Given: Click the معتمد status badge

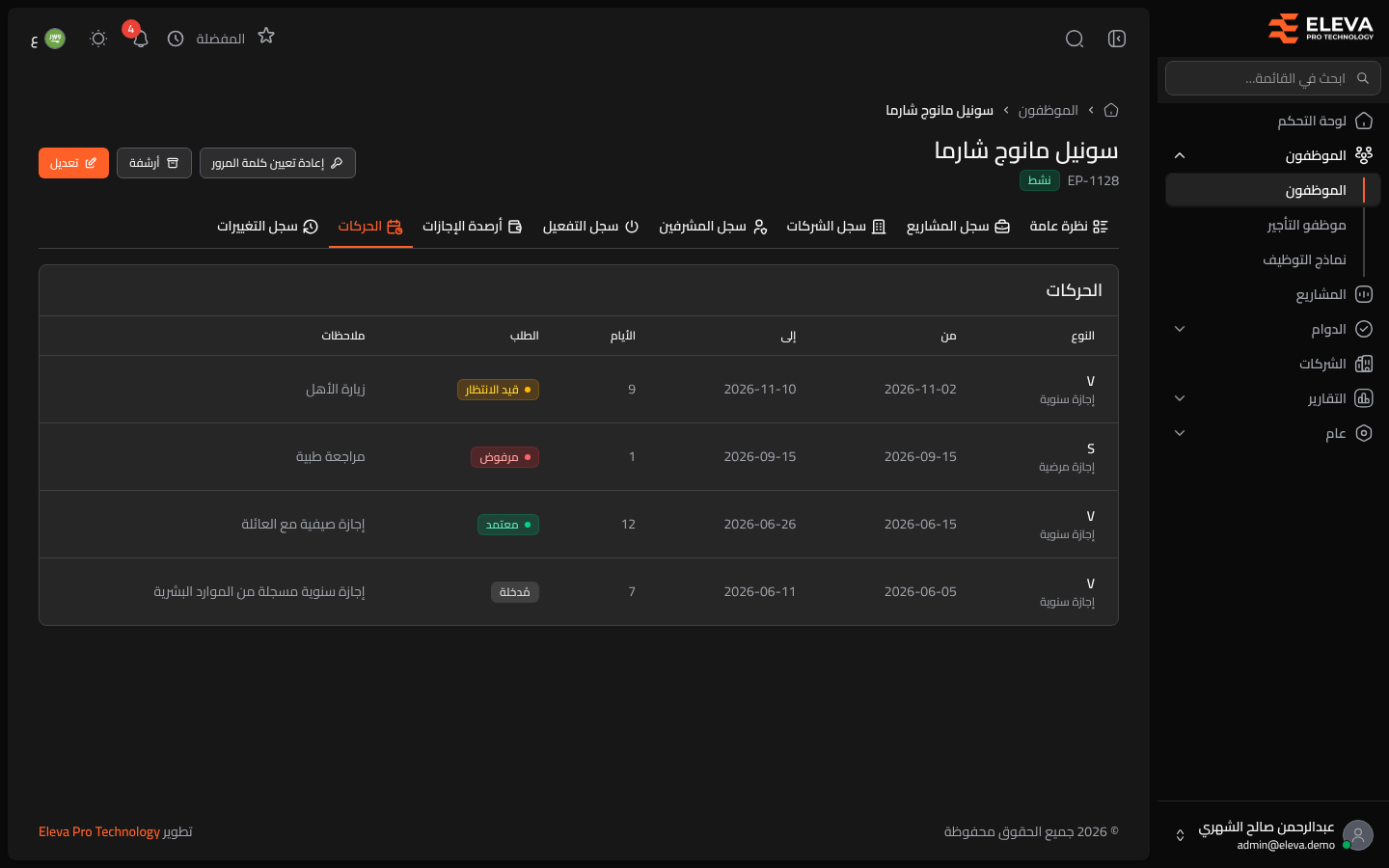Looking at the screenshot, I should point(508,525).
